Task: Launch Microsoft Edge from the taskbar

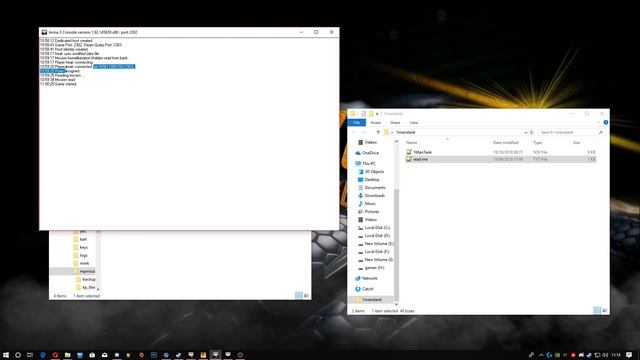Action: click(x=43, y=355)
